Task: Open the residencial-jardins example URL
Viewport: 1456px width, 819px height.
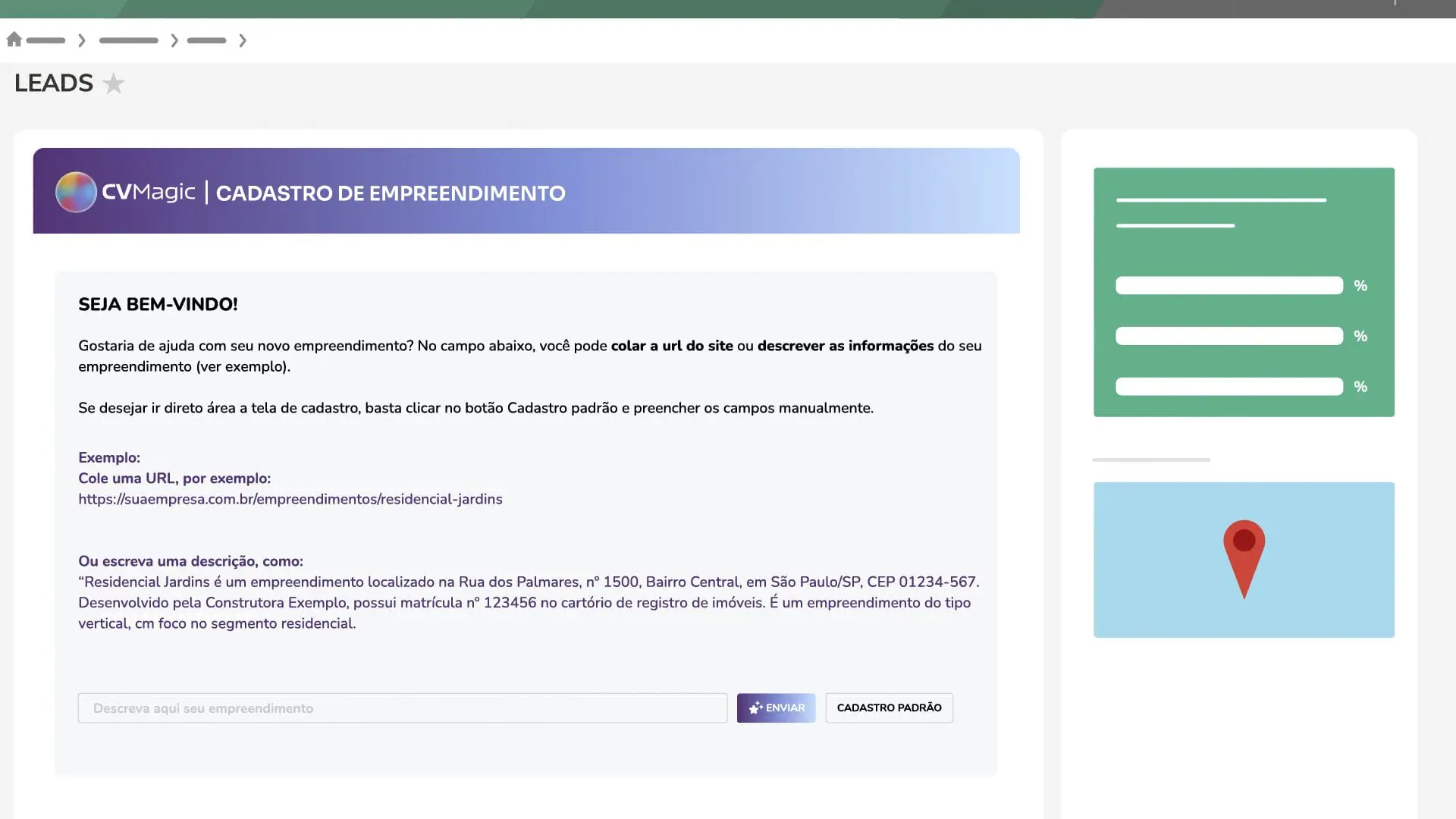Action: point(290,499)
